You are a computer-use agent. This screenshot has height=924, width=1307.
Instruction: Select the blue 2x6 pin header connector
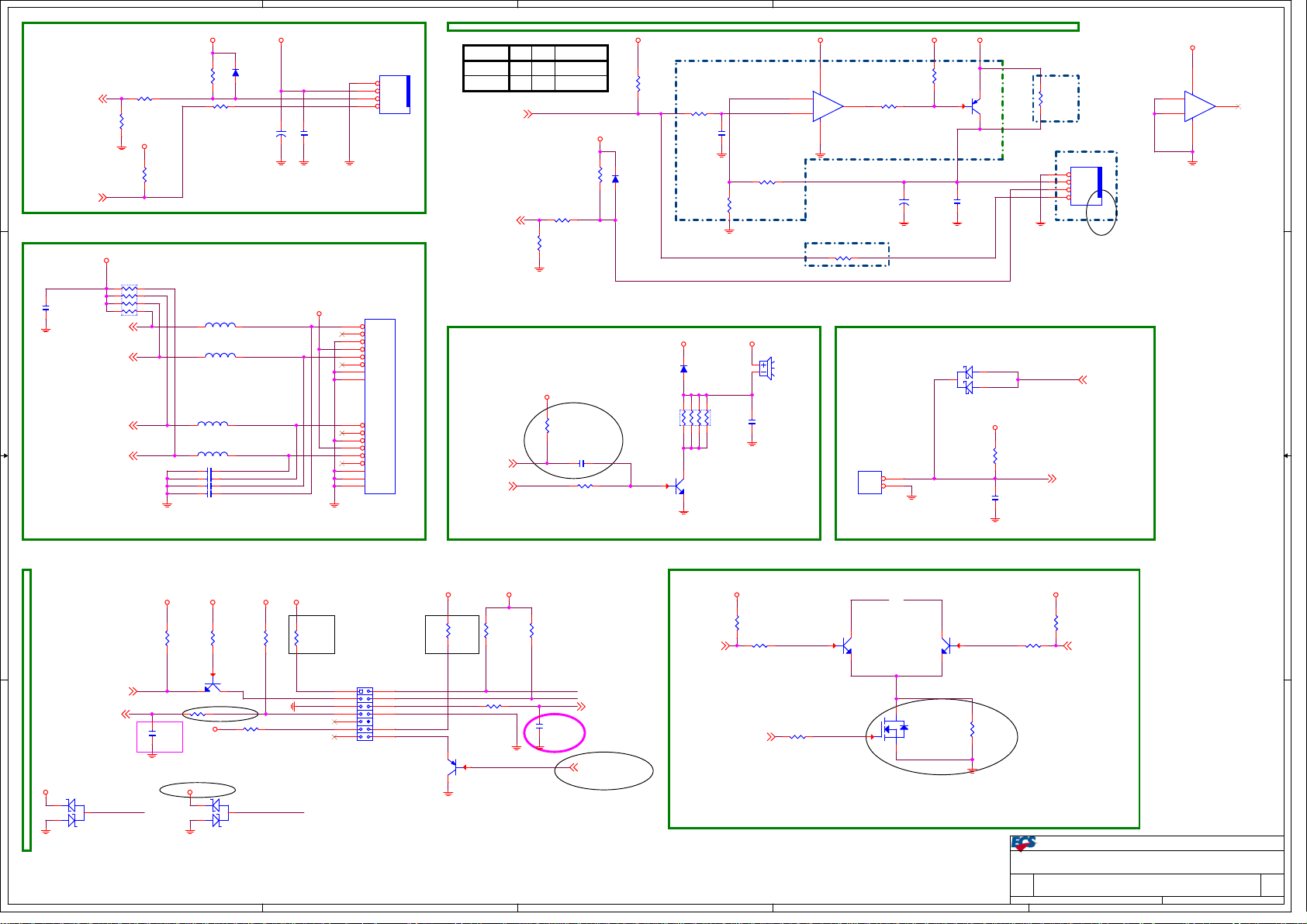[x=365, y=714]
